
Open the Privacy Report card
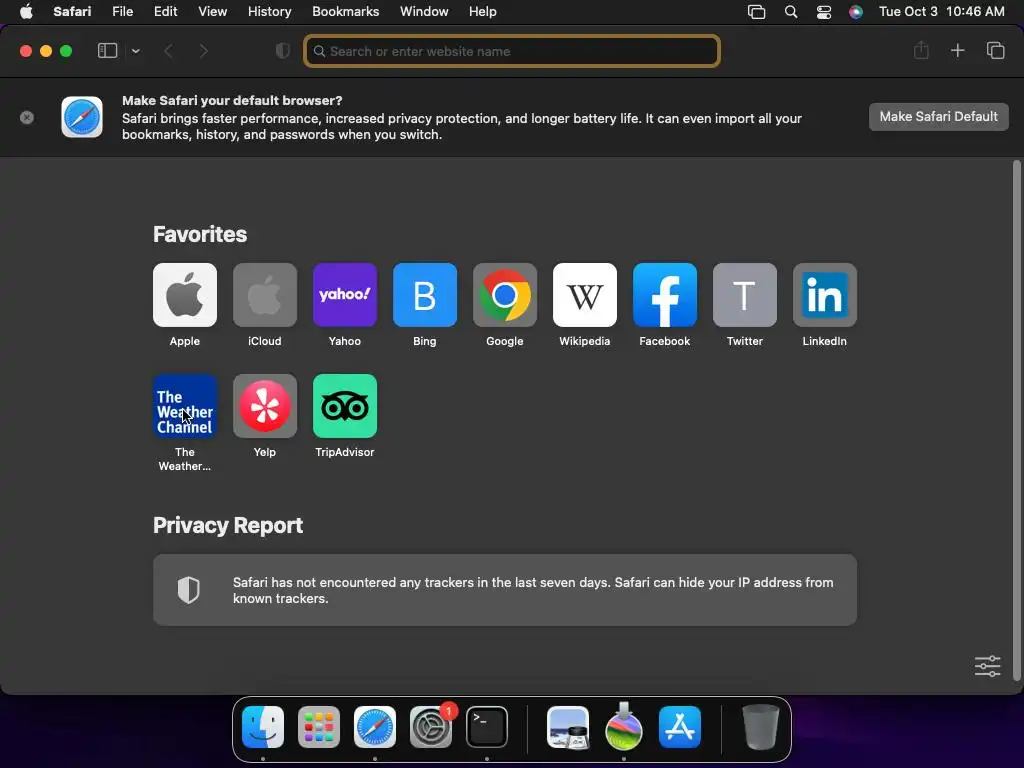click(x=505, y=590)
